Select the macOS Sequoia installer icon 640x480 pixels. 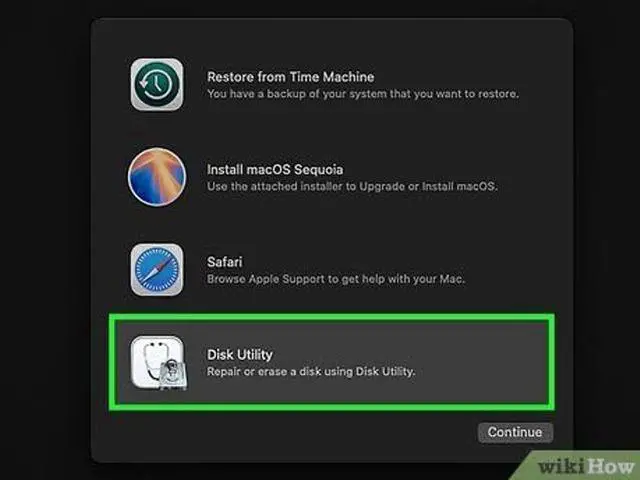click(x=157, y=177)
